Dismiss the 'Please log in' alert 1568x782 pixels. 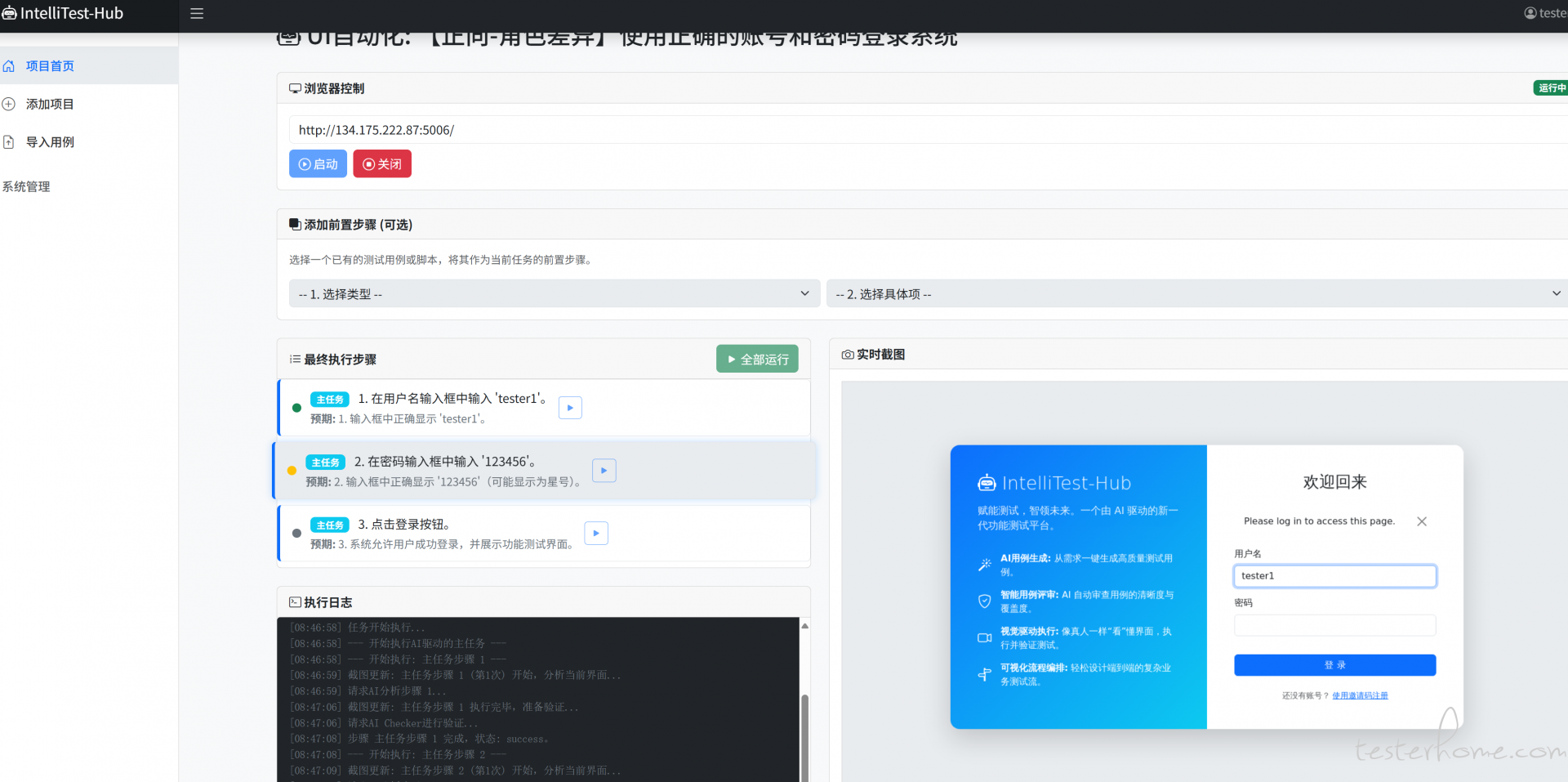1422,521
